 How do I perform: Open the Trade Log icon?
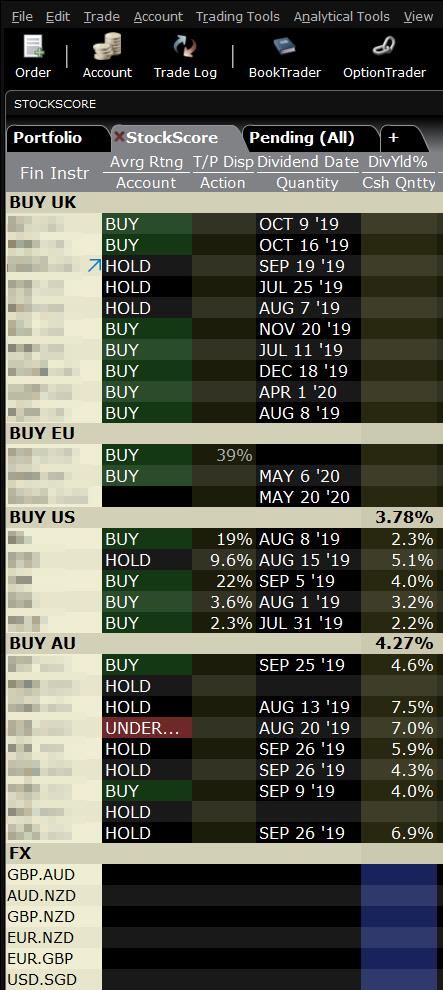[185, 48]
